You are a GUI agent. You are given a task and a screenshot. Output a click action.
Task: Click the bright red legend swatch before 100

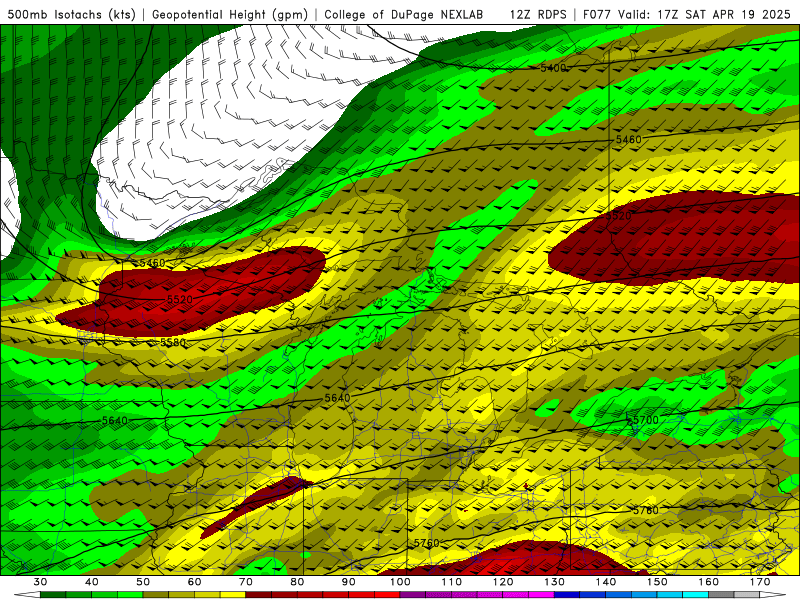pyautogui.click(x=387, y=595)
